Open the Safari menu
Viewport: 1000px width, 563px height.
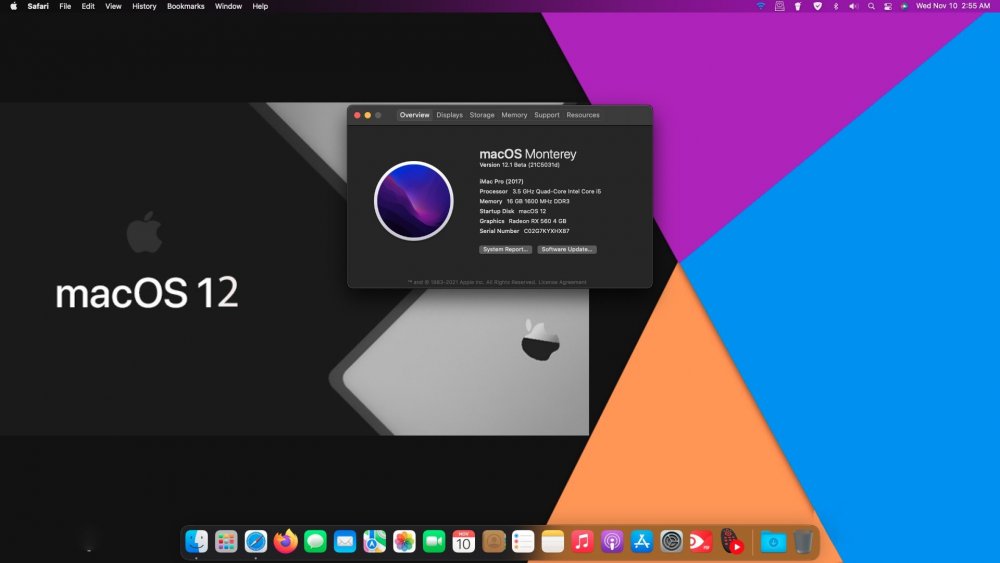pyautogui.click(x=38, y=6)
